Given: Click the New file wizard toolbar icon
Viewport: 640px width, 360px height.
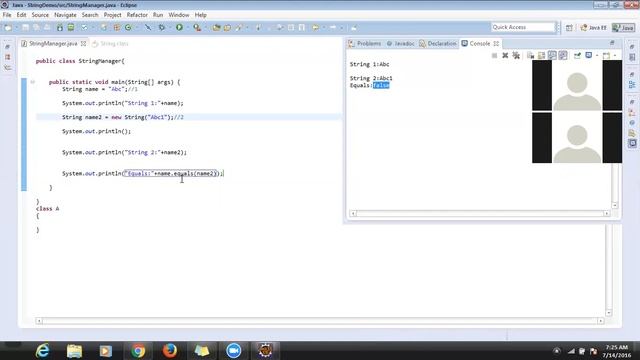Looking at the screenshot, I should [x=8, y=27].
